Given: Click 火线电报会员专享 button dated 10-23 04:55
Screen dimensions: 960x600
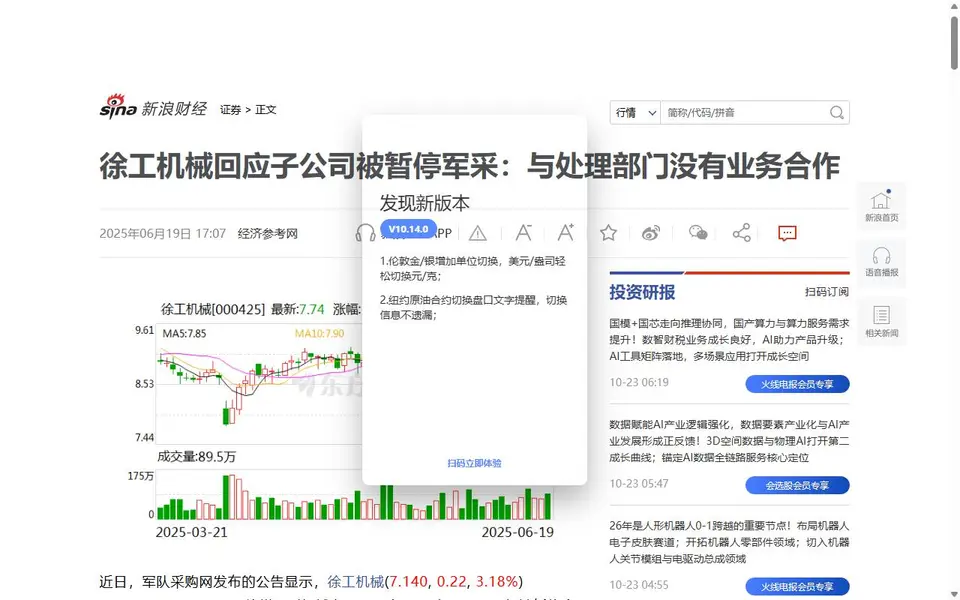Looking at the screenshot, I should 797,587.
